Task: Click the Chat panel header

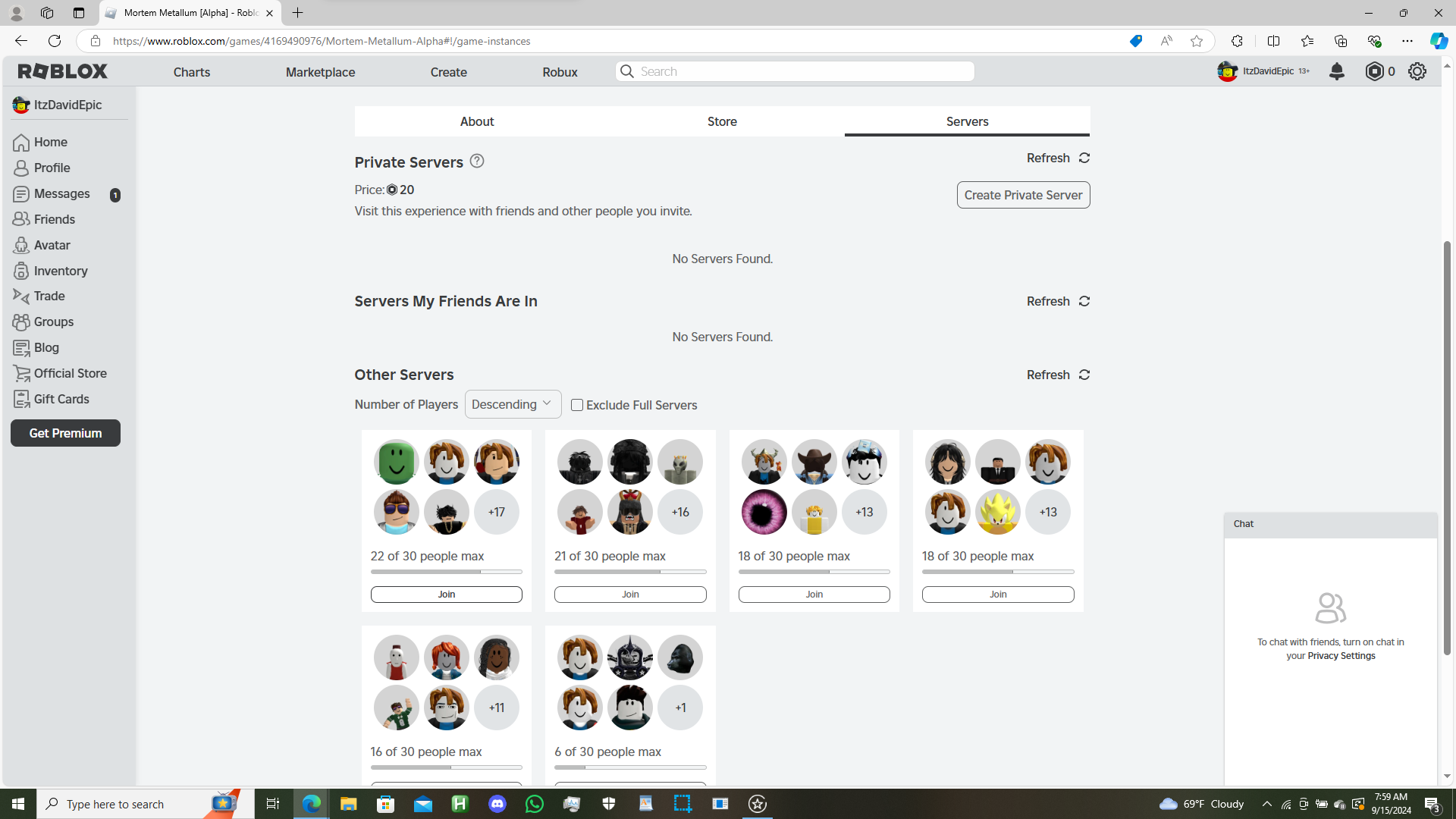Action: [1330, 524]
